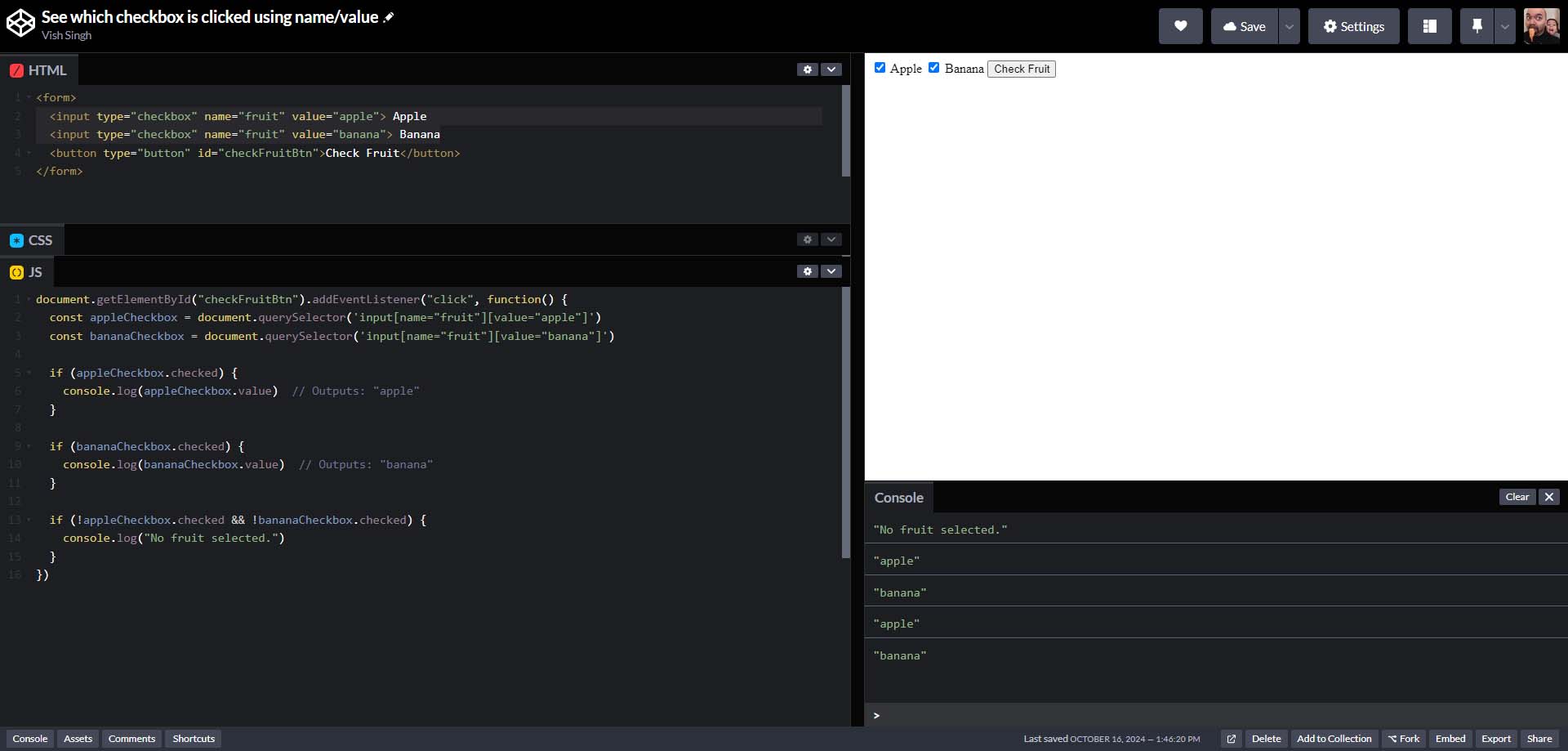The width and height of the screenshot is (1568, 751).
Task: Click the CodePen logo icon
Action: pyautogui.click(x=20, y=25)
